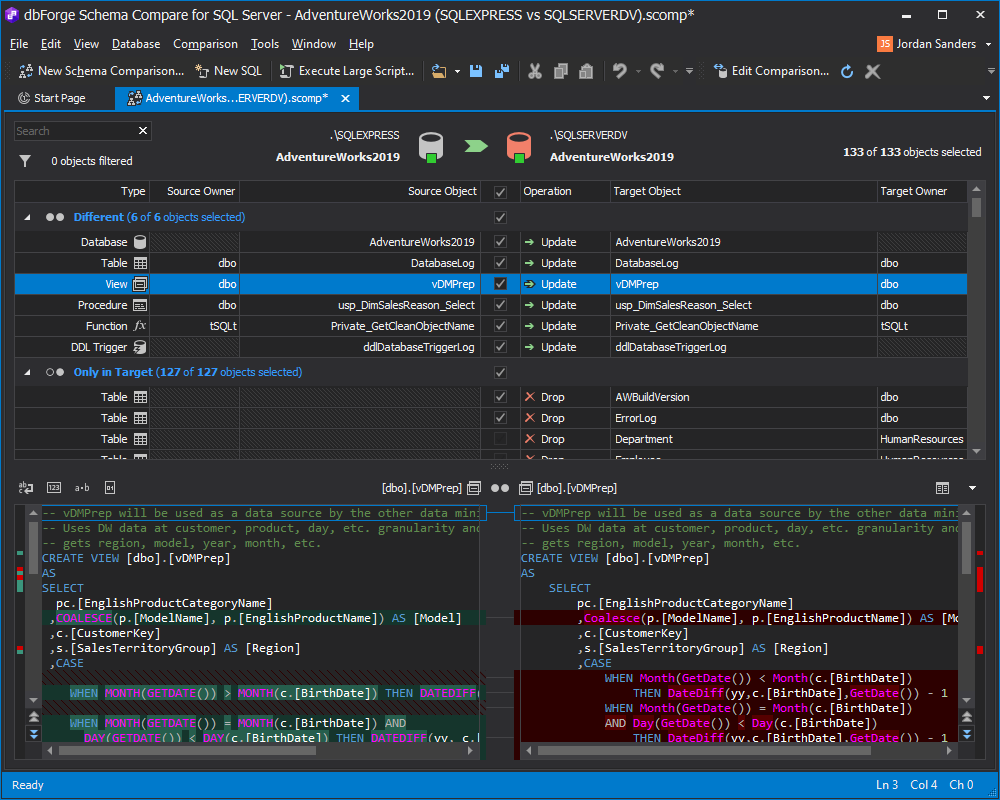Switch to the Start Page tab
Viewport: 1000px width, 800px height.
[52, 98]
